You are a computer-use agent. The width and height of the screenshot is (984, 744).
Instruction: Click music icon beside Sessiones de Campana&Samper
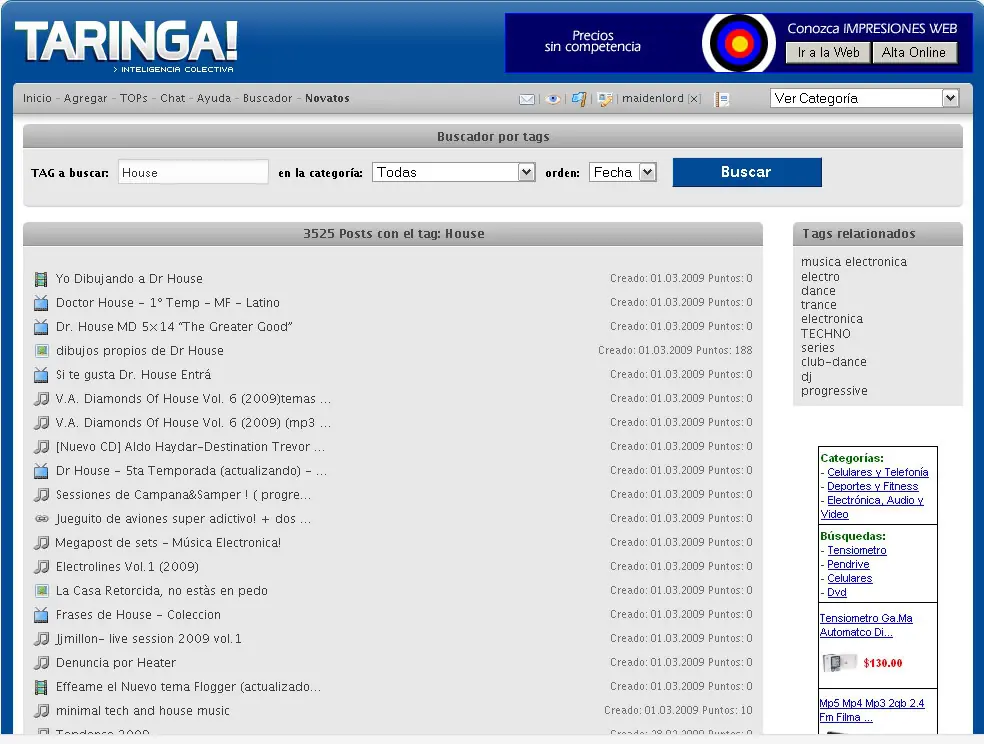[41, 495]
